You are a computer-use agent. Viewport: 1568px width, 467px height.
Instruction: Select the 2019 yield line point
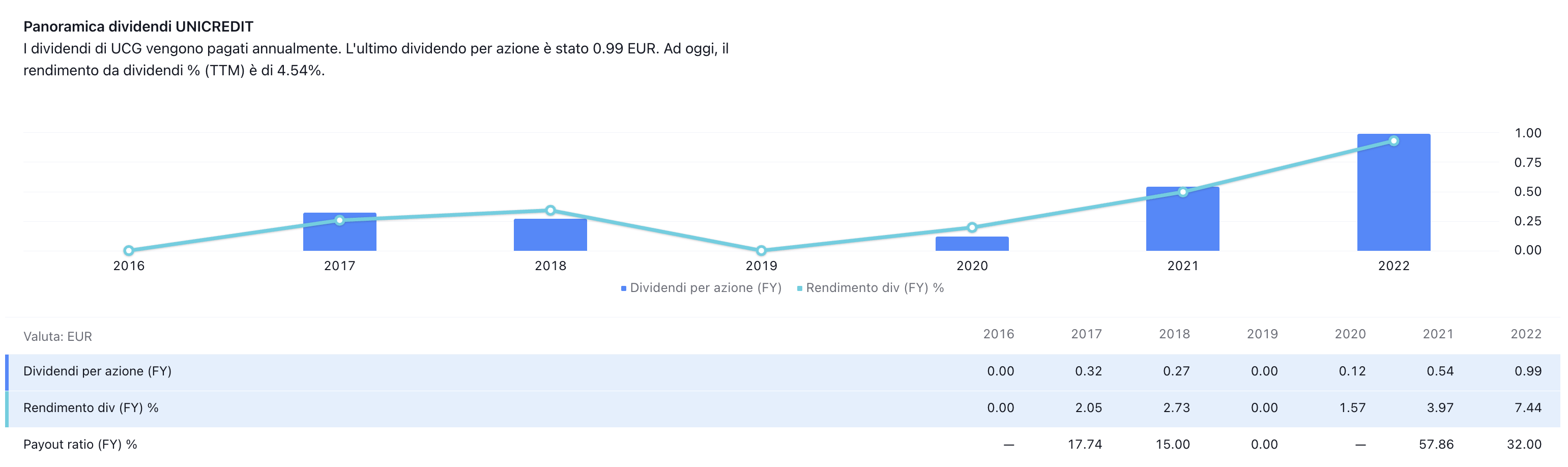pyautogui.click(x=761, y=250)
